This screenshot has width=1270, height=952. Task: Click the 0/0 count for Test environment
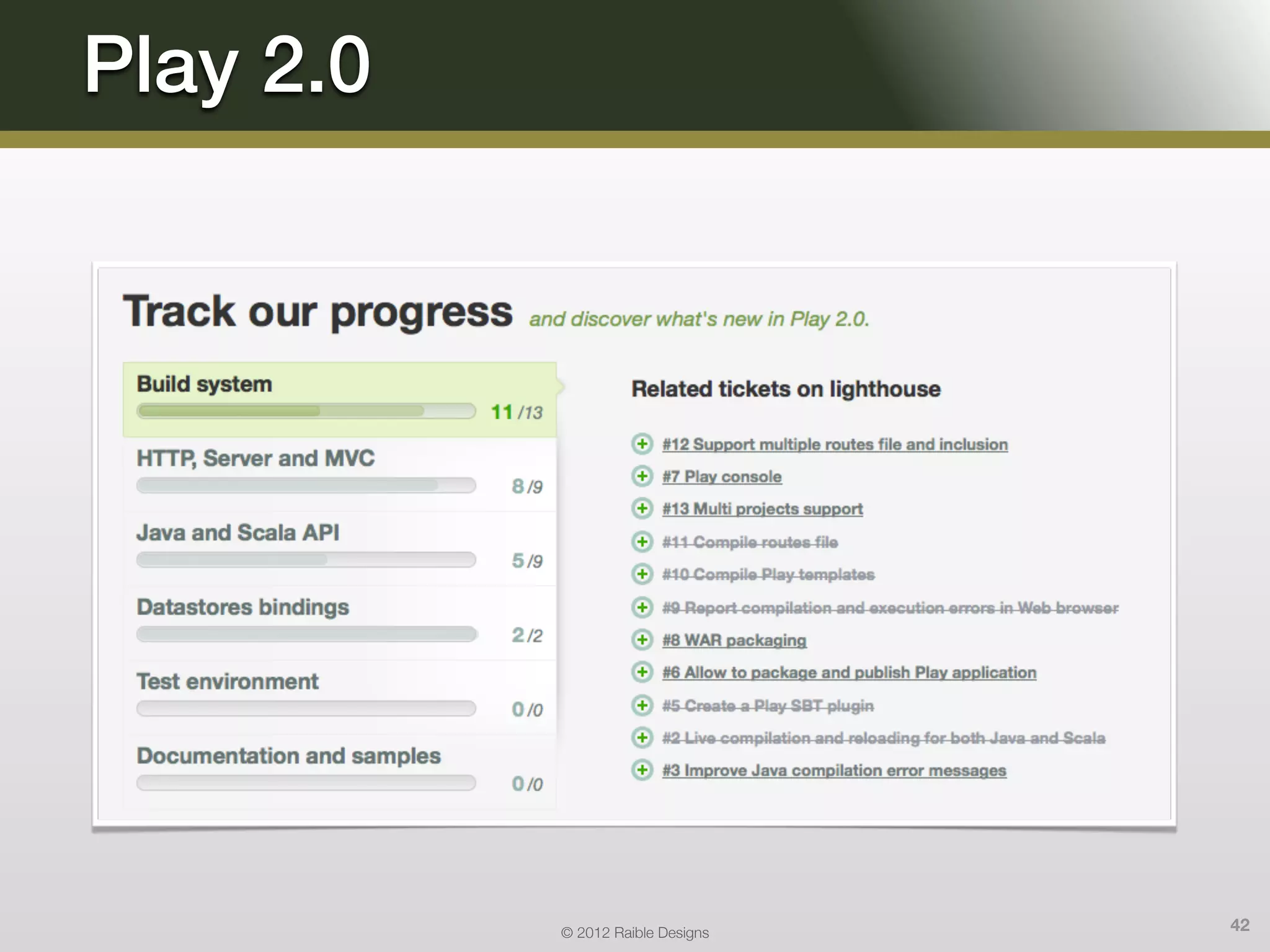click(x=527, y=710)
